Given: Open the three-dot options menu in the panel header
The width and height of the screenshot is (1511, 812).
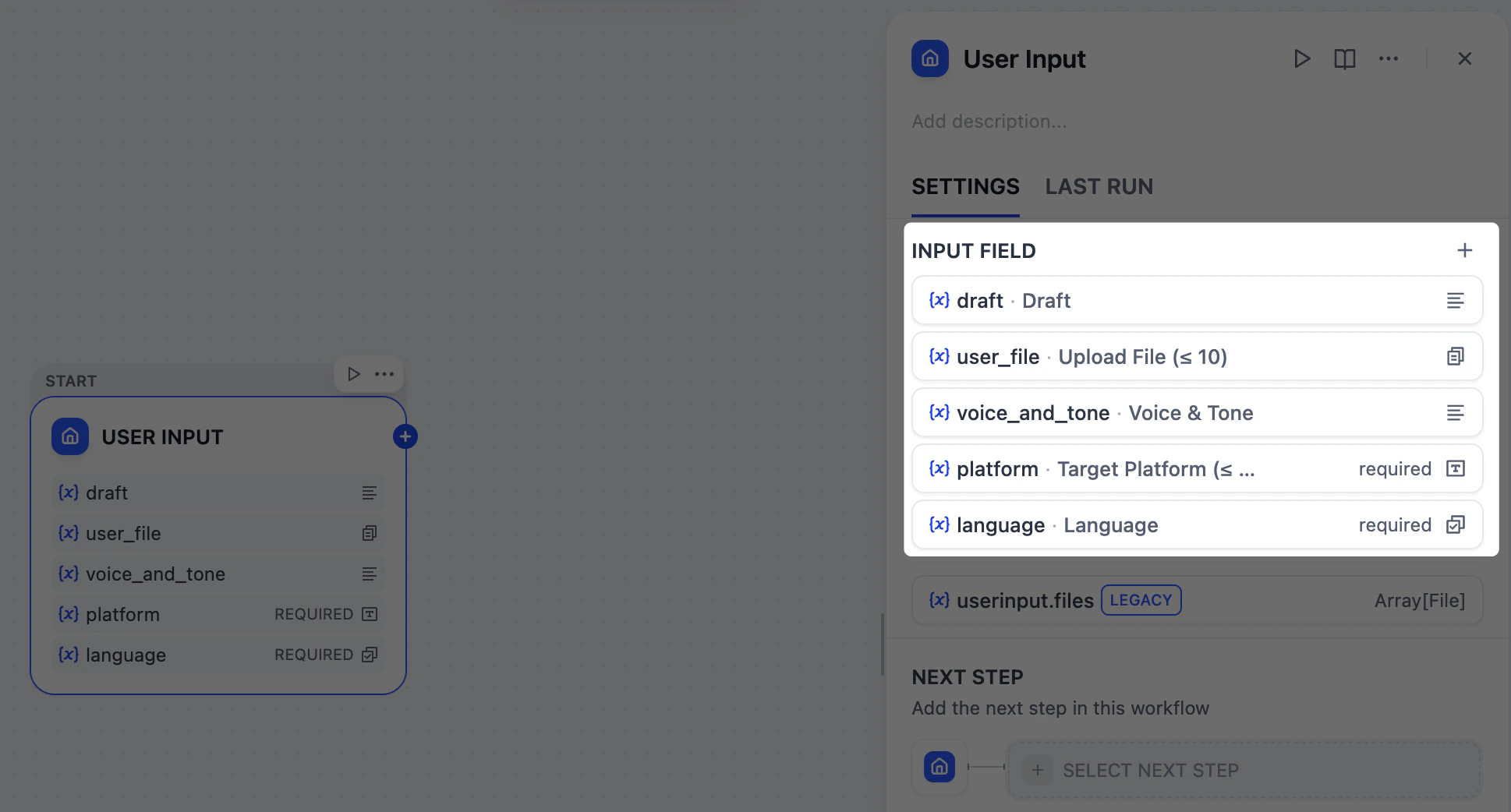Looking at the screenshot, I should point(1388,58).
